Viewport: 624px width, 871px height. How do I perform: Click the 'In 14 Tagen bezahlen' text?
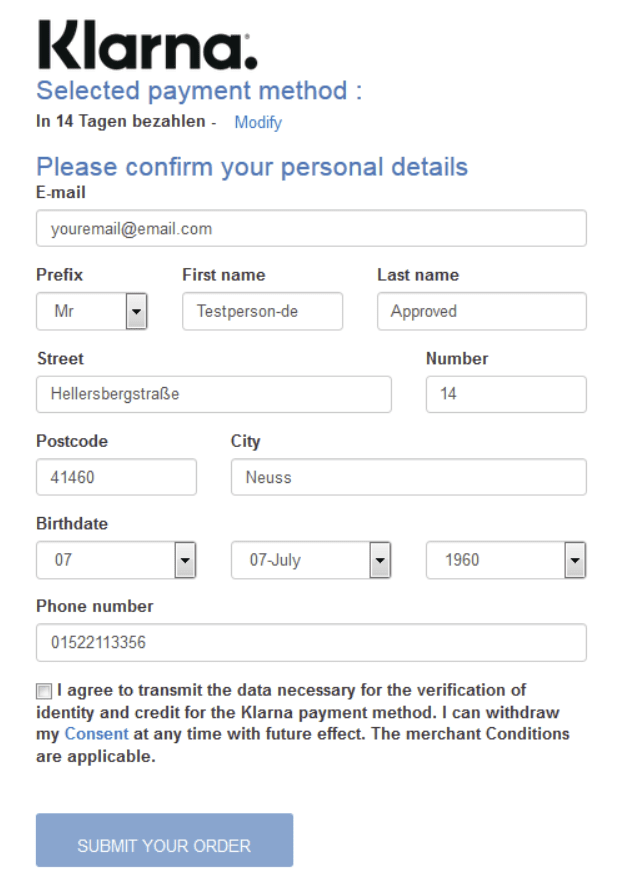121,122
